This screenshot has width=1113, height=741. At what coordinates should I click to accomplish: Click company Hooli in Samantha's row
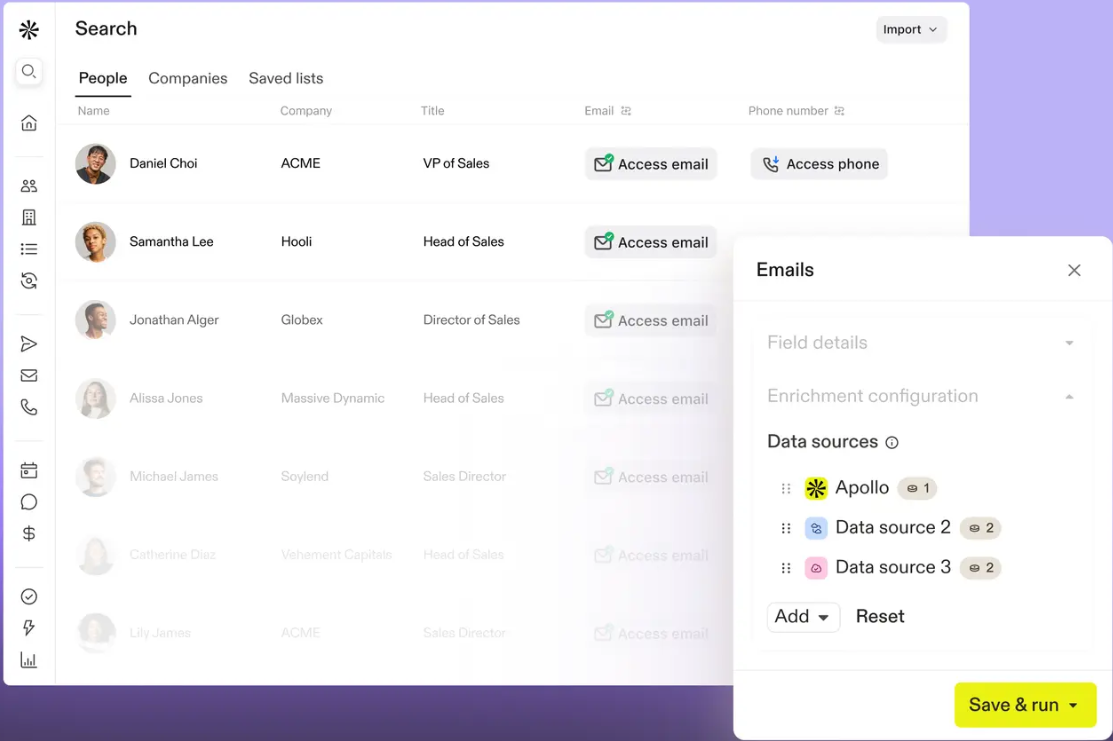coord(296,241)
